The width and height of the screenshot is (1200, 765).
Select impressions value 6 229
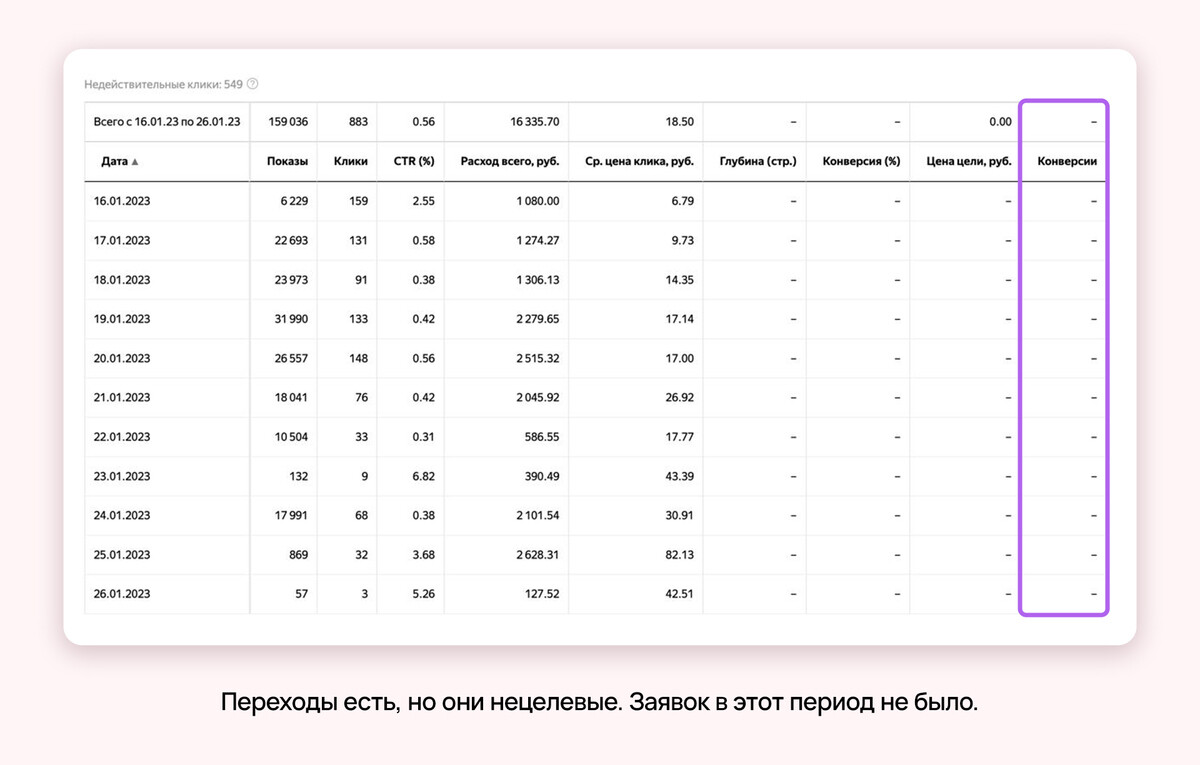(x=294, y=201)
